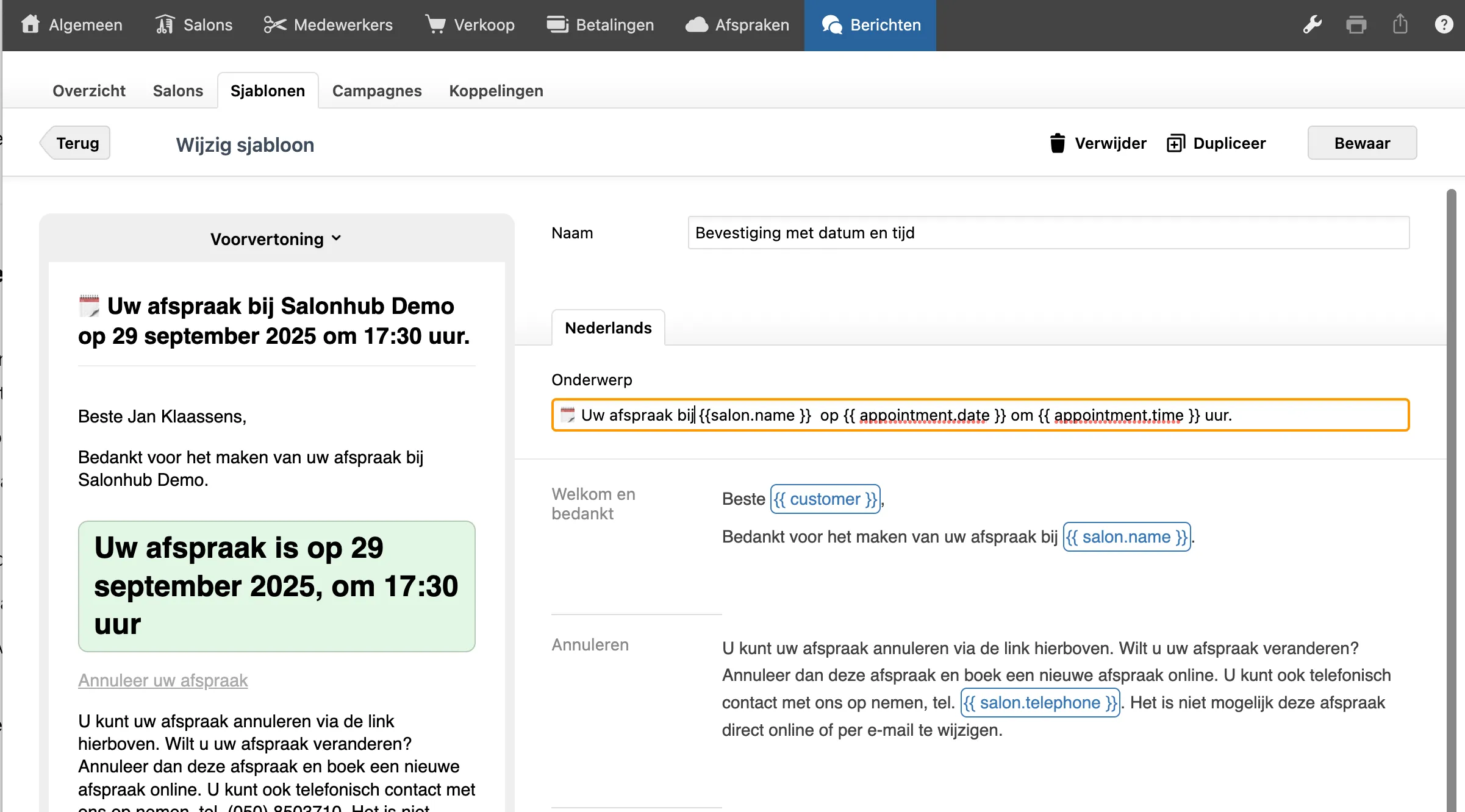1465x812 pixels.
Task: Select the salon.telephone placeholder tag
Action: [1040, 703]
